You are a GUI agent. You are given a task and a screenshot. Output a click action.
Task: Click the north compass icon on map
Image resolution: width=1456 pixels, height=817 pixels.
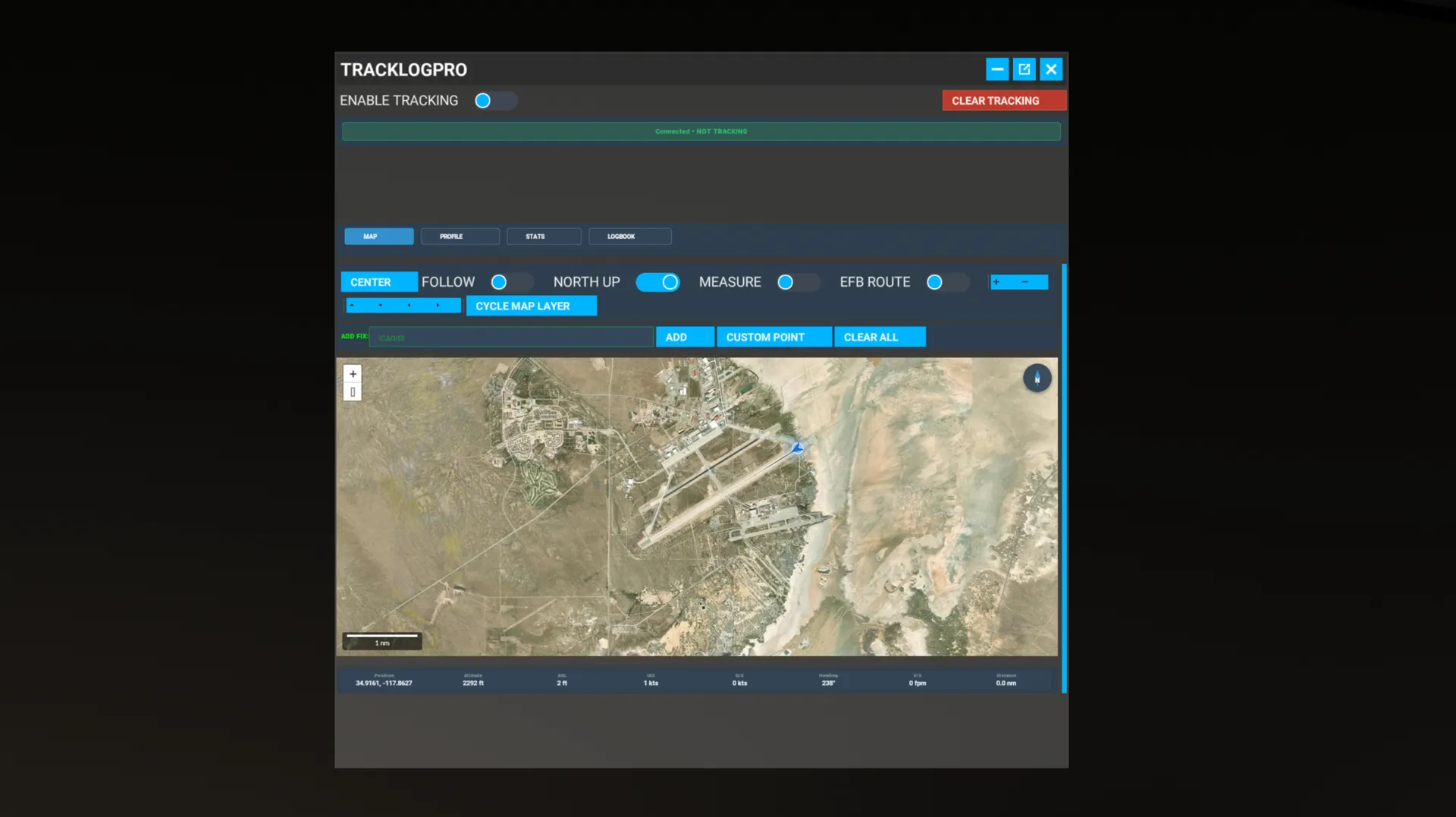[x=1037, y=378]
